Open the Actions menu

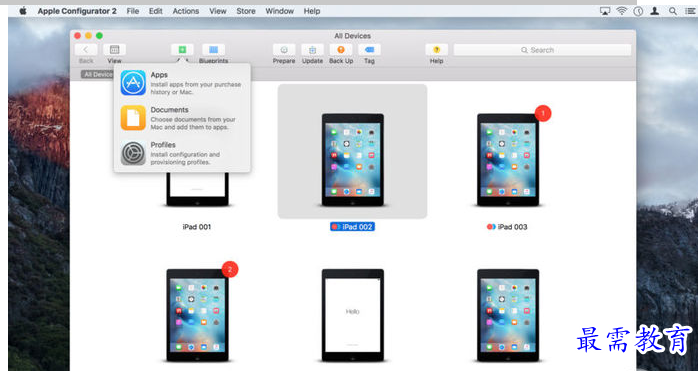[x=186, y=11]
